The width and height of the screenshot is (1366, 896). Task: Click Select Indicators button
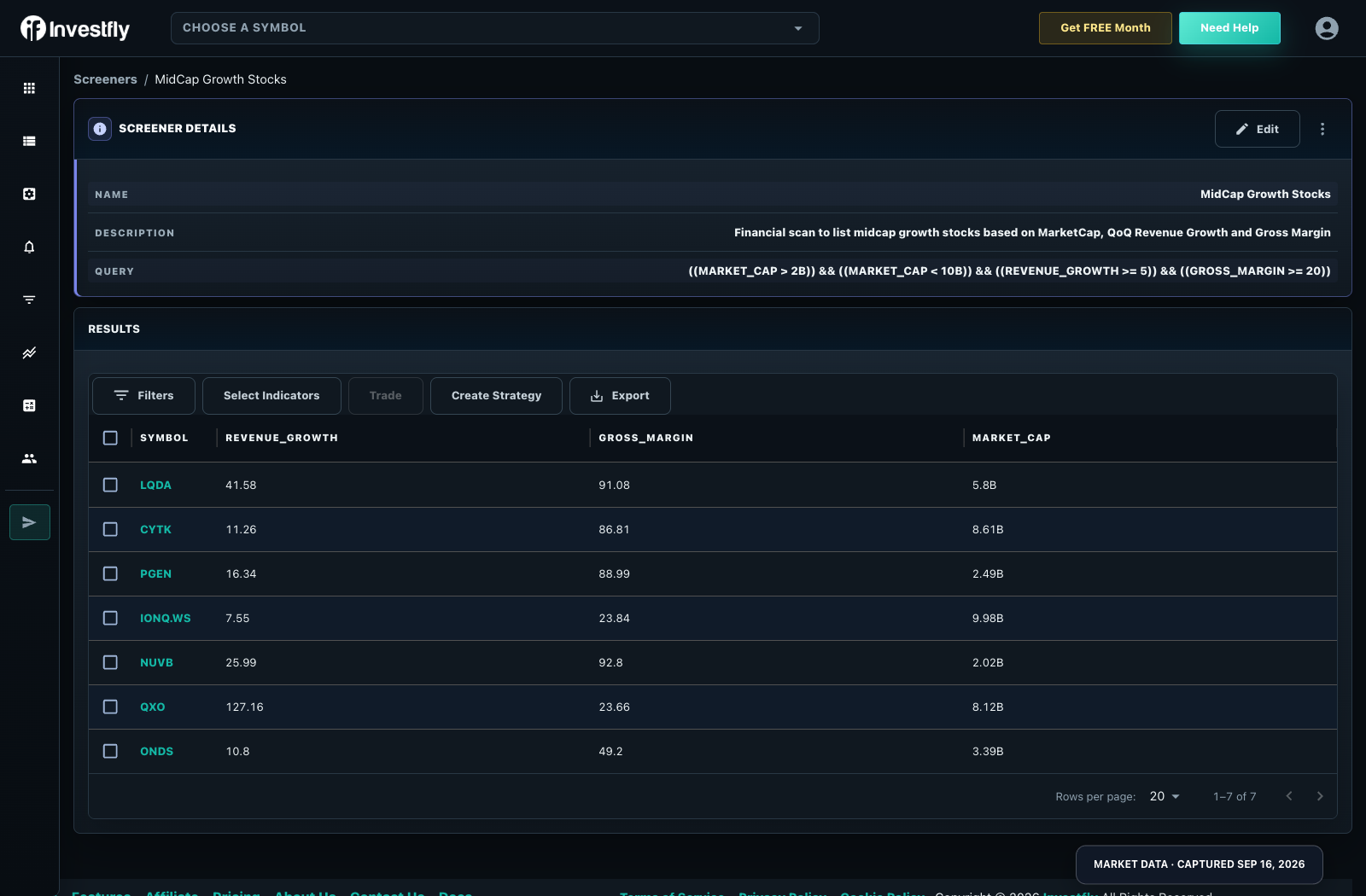coord(271,396)
